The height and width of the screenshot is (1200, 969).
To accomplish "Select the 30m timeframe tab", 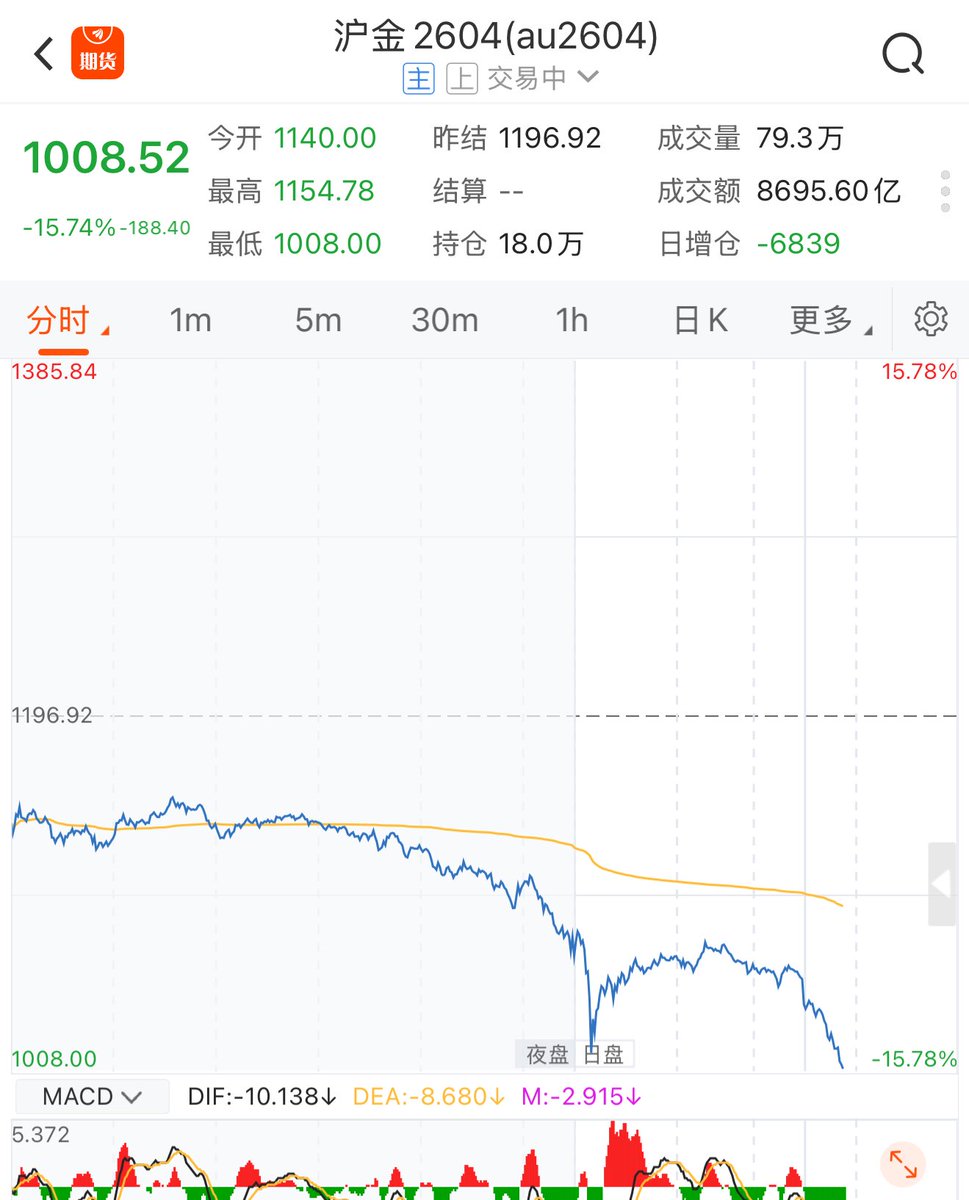I will (444, 320).
